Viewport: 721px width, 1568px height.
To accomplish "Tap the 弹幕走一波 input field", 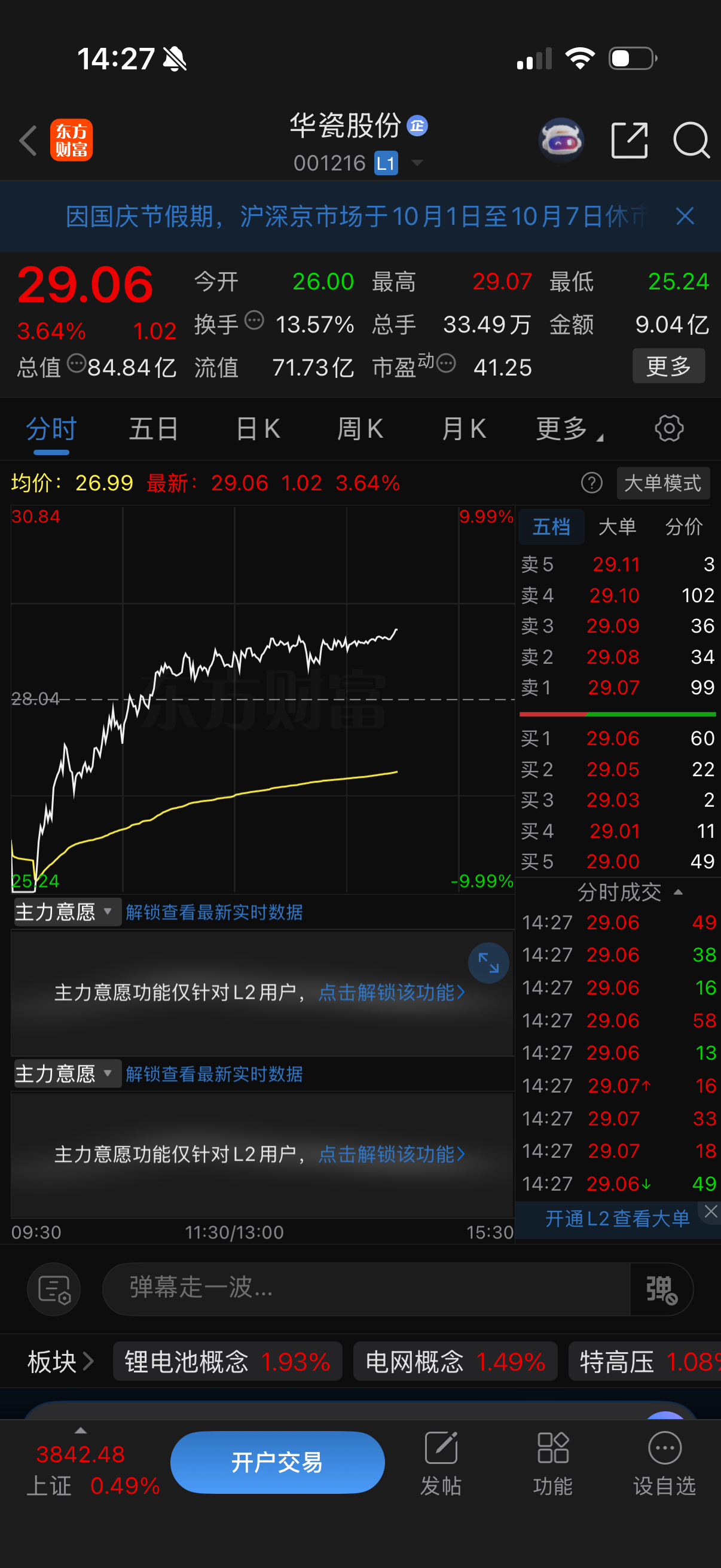I will (366, 1289).
